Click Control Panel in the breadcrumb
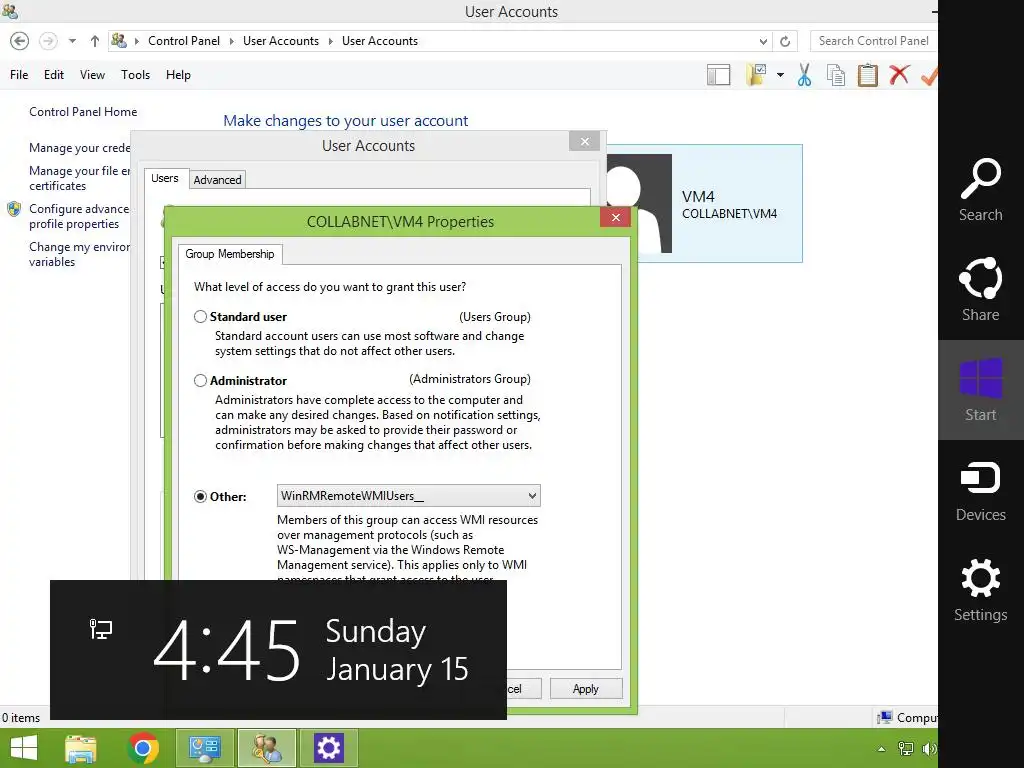The image size is (1024, 768). coord(184,41)
